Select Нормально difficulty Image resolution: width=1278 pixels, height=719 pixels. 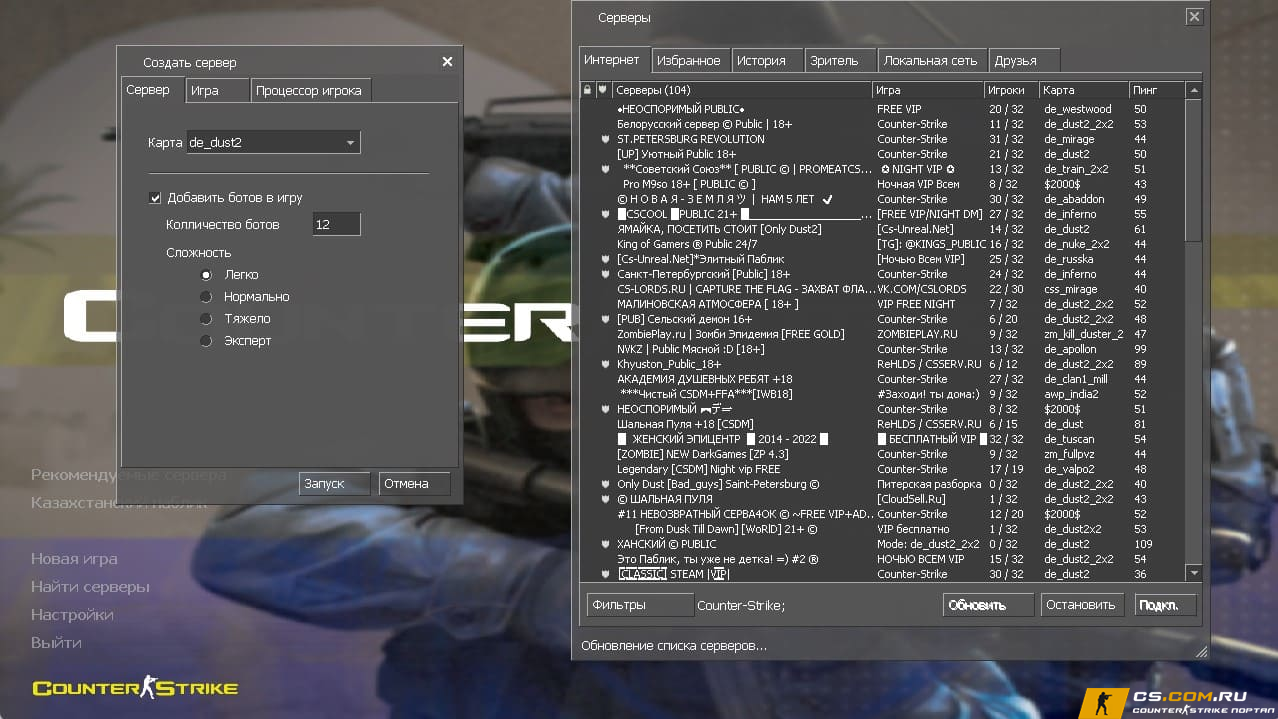[x=206, y=296]
